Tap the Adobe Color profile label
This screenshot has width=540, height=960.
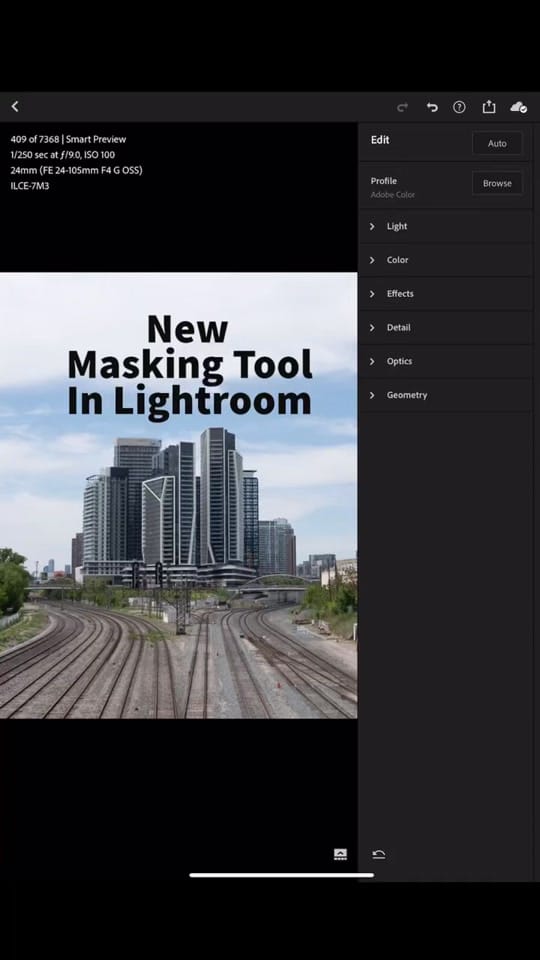(x=392, y=195)
